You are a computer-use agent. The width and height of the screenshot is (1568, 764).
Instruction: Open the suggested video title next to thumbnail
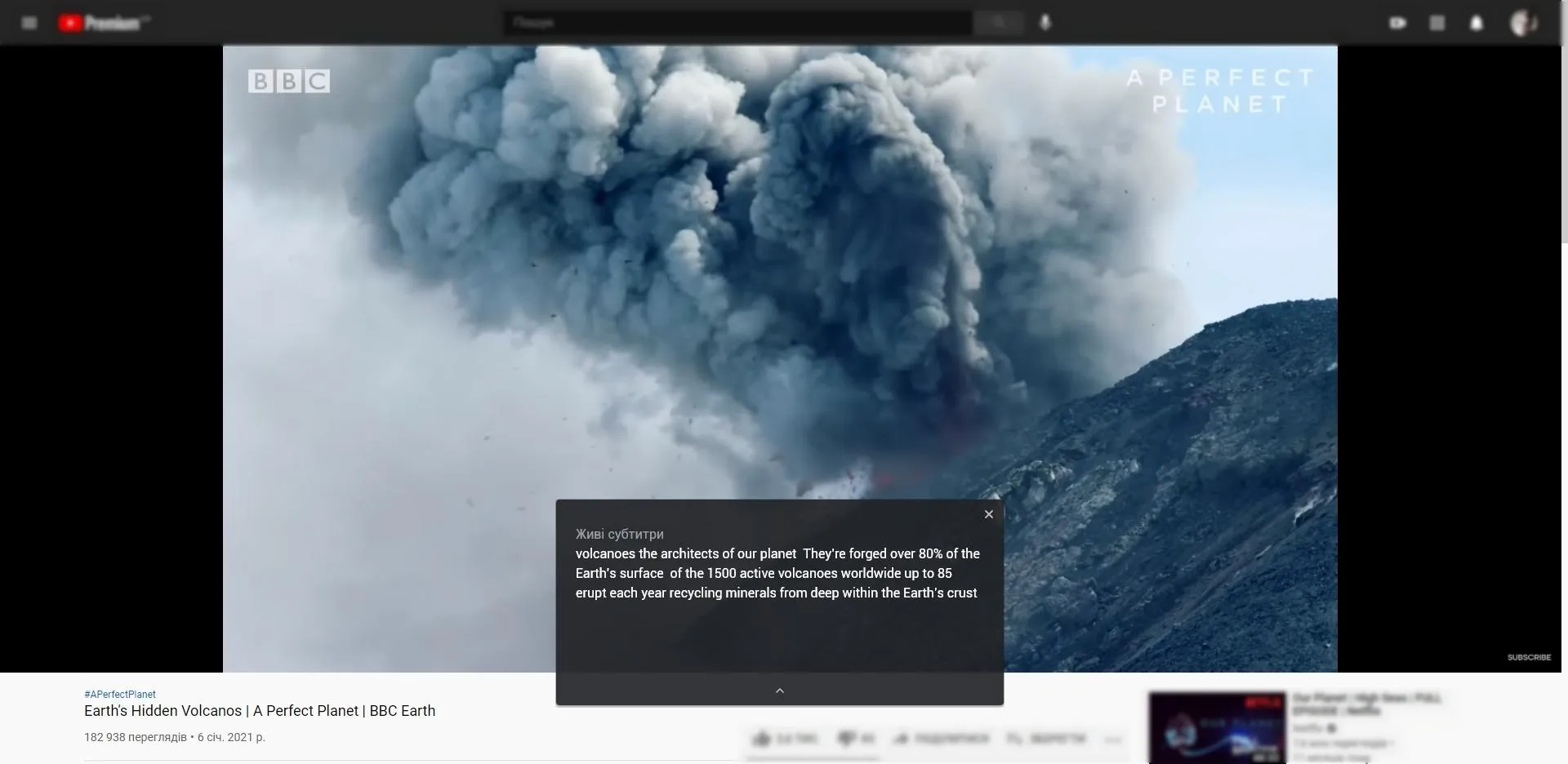pos(1367,704)
